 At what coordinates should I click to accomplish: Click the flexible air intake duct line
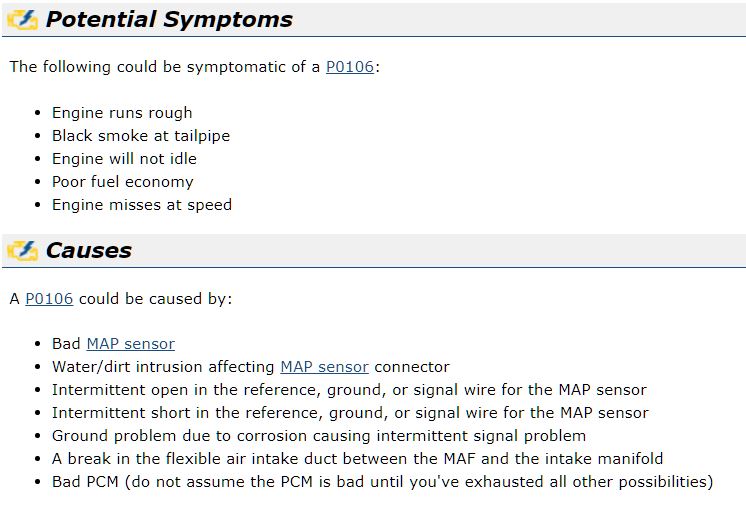click(x=357, y=459)
